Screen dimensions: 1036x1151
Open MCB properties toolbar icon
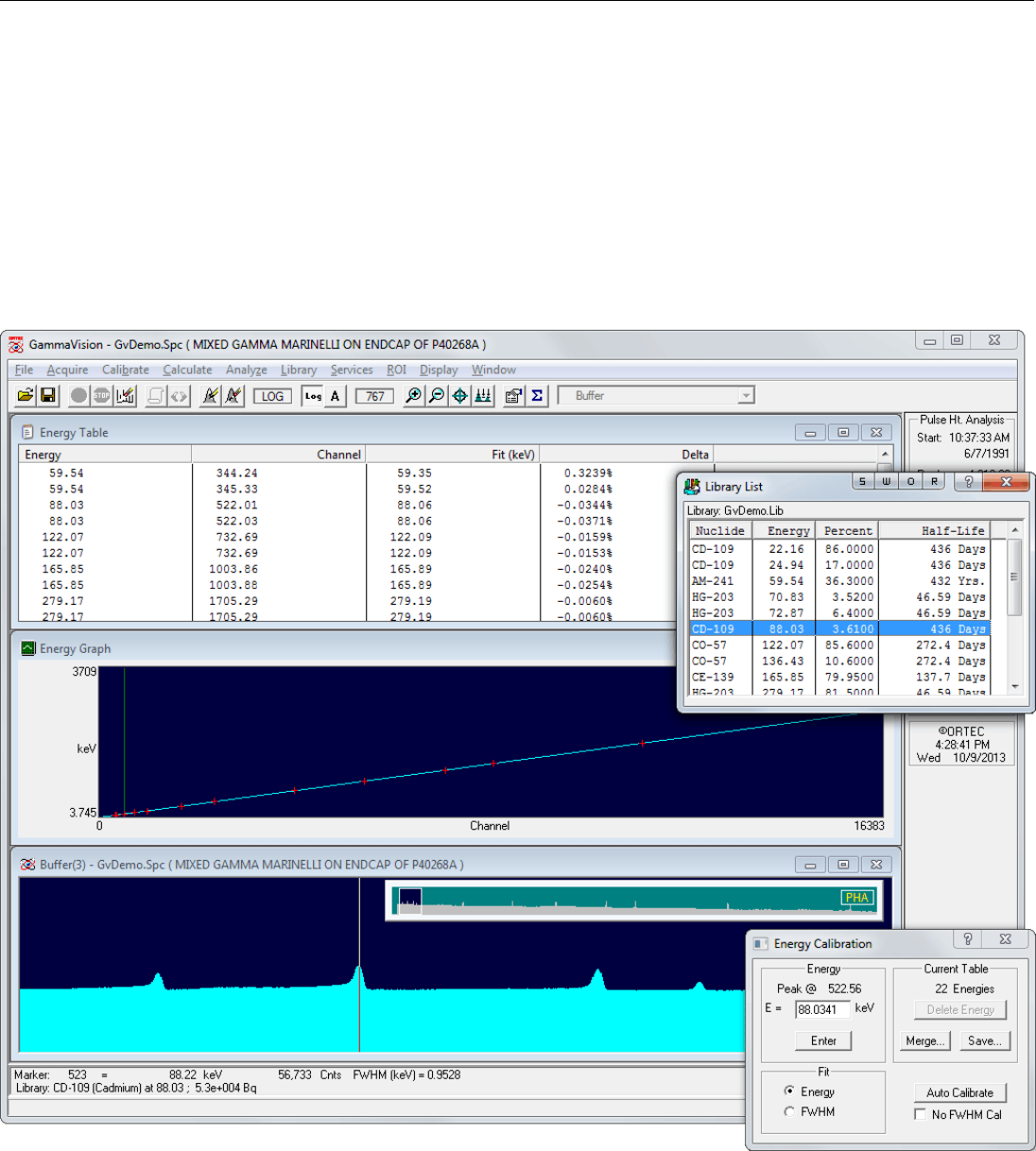point(513,396)
